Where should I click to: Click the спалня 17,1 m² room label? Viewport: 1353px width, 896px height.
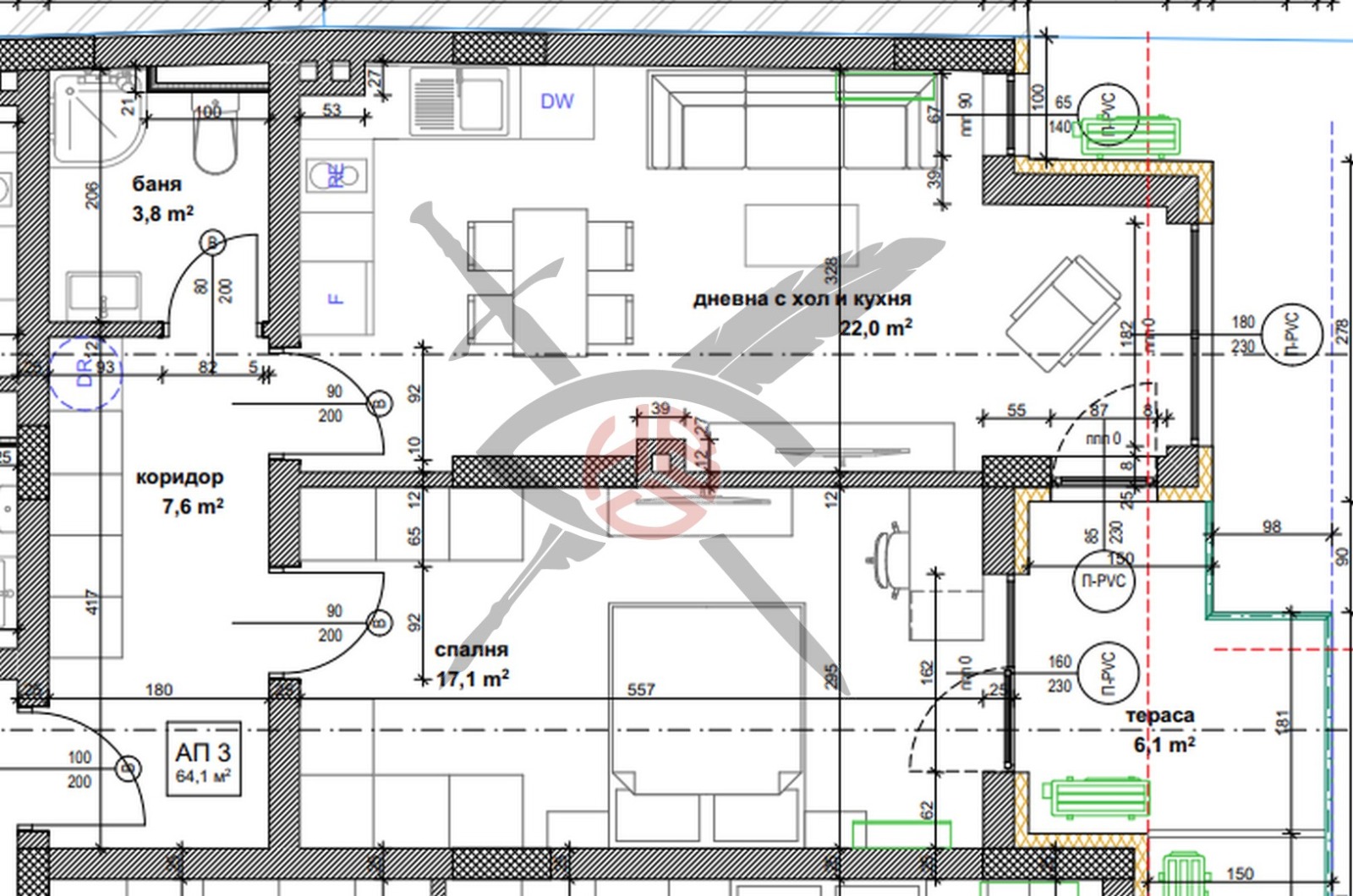pos(472,664)
